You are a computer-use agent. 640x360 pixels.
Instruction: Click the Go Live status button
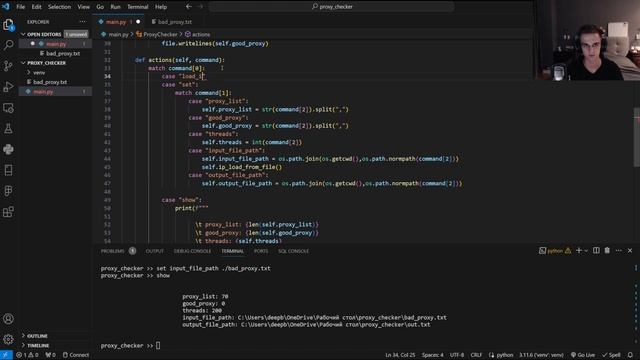pyautogui.click(x=583, y=355)
